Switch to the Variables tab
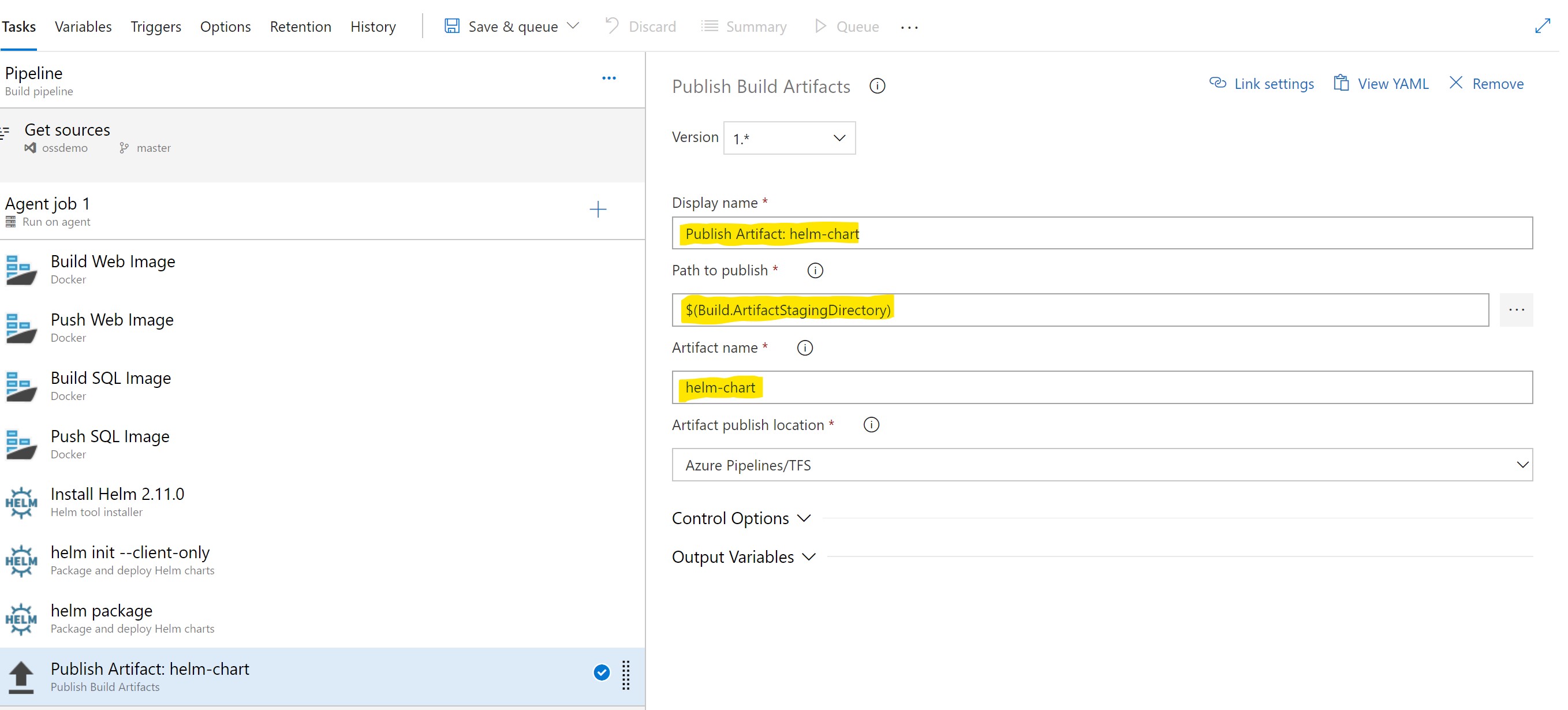The height and width of the screenshot is (710, 1568). pyautogui.click(x=83, y=27)
